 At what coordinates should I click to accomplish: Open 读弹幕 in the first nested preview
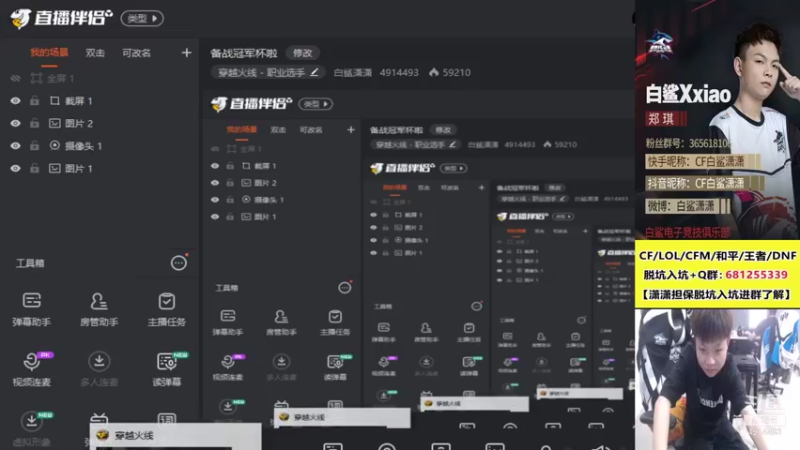[x=335, y=368]
